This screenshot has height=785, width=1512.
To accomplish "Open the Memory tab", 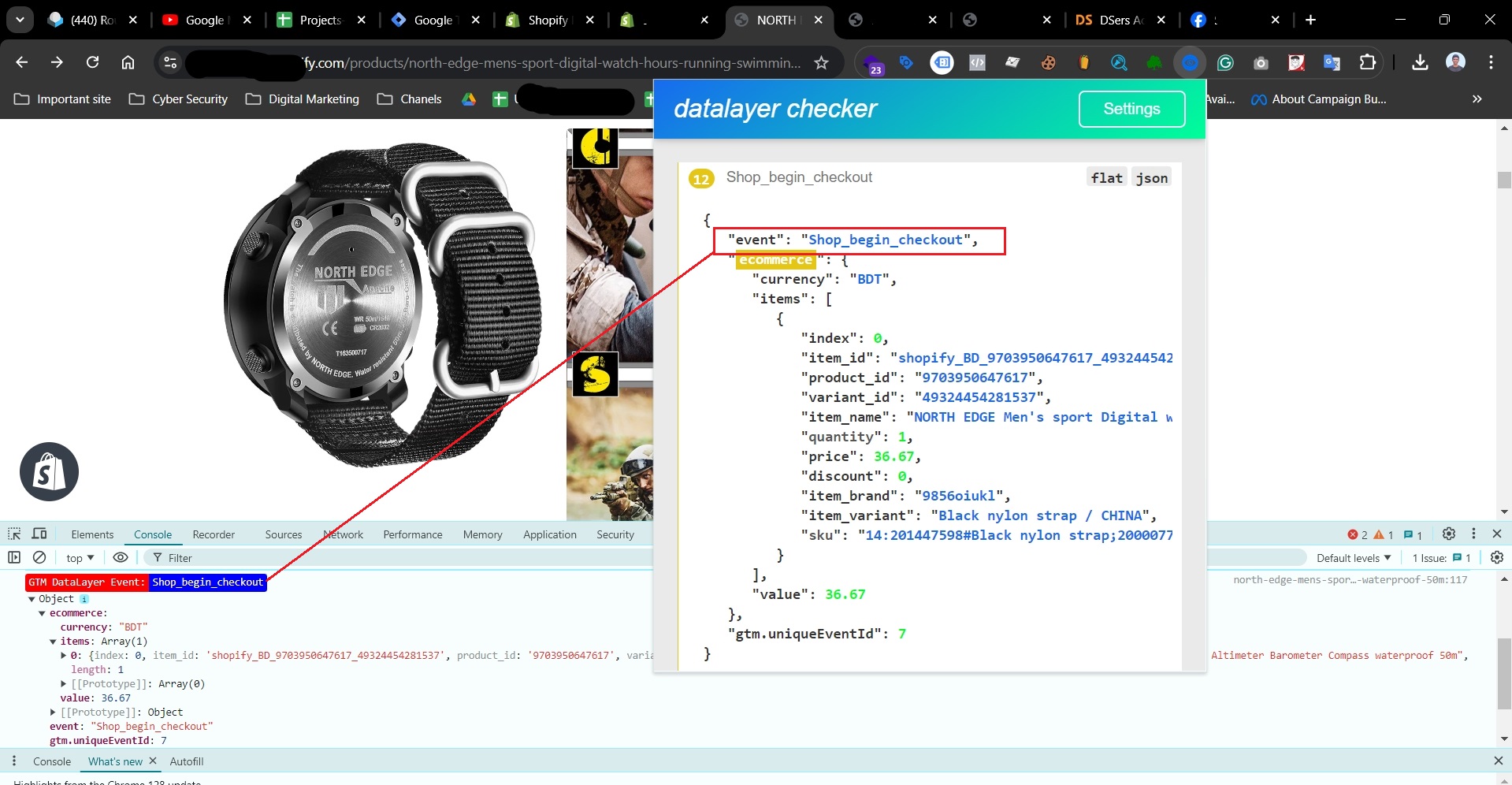I will [482, 534].
